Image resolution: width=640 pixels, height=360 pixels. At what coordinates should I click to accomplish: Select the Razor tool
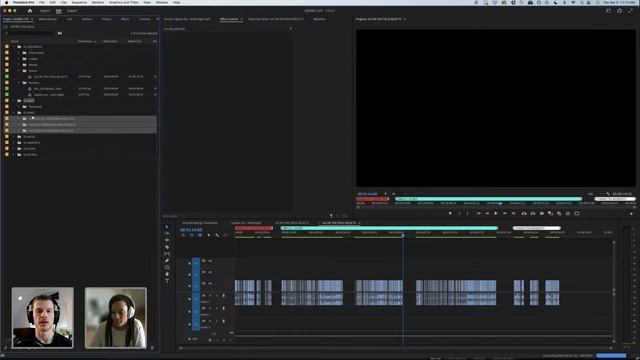[167, 247]
